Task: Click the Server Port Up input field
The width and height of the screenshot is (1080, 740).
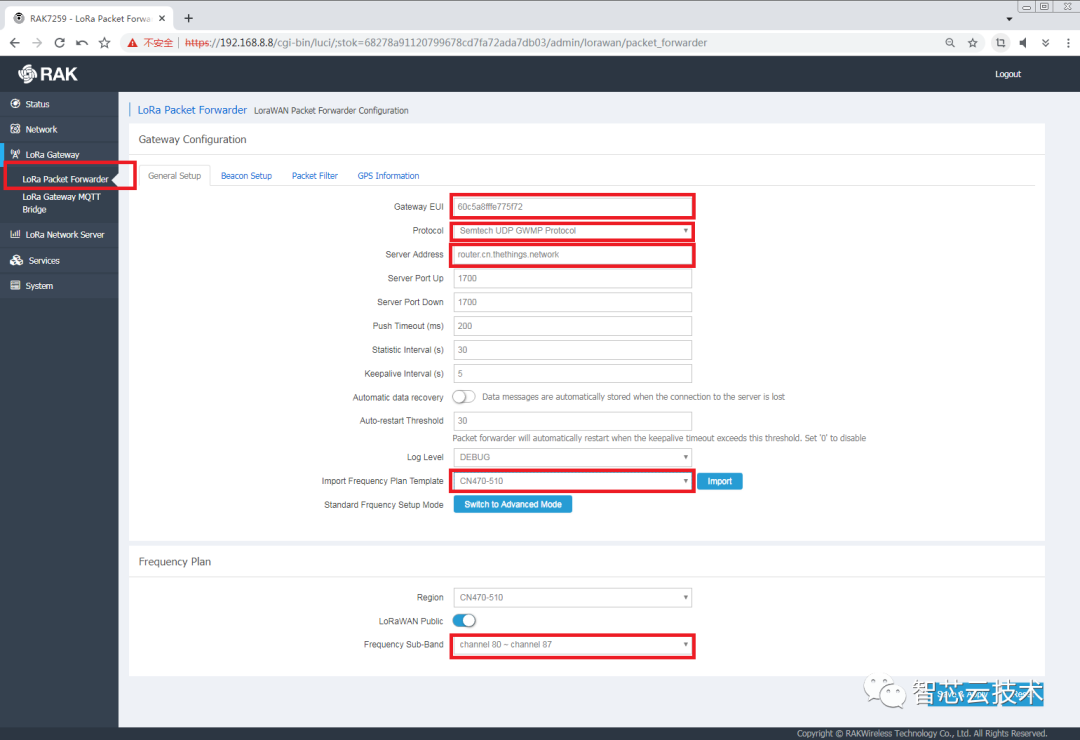Action: pyautogui.click(x=572, y=278)
